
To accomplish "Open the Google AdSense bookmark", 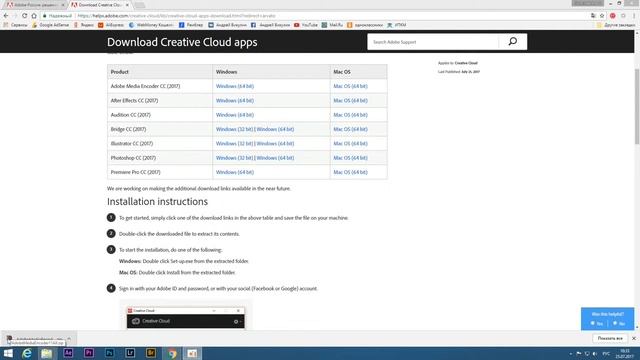I will [x=51, y=25].
